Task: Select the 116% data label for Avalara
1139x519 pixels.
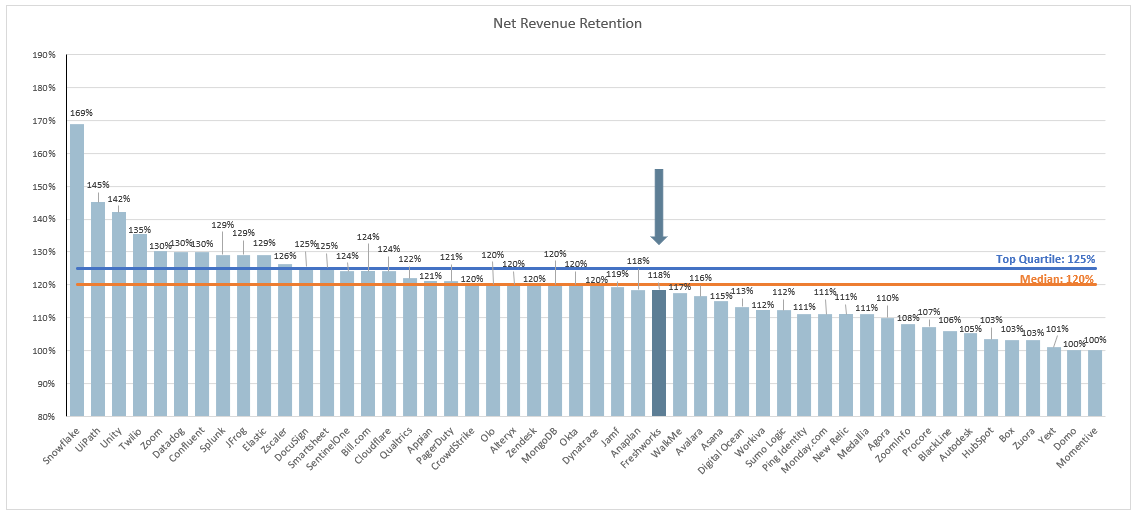Action: [x=700, y=278]
